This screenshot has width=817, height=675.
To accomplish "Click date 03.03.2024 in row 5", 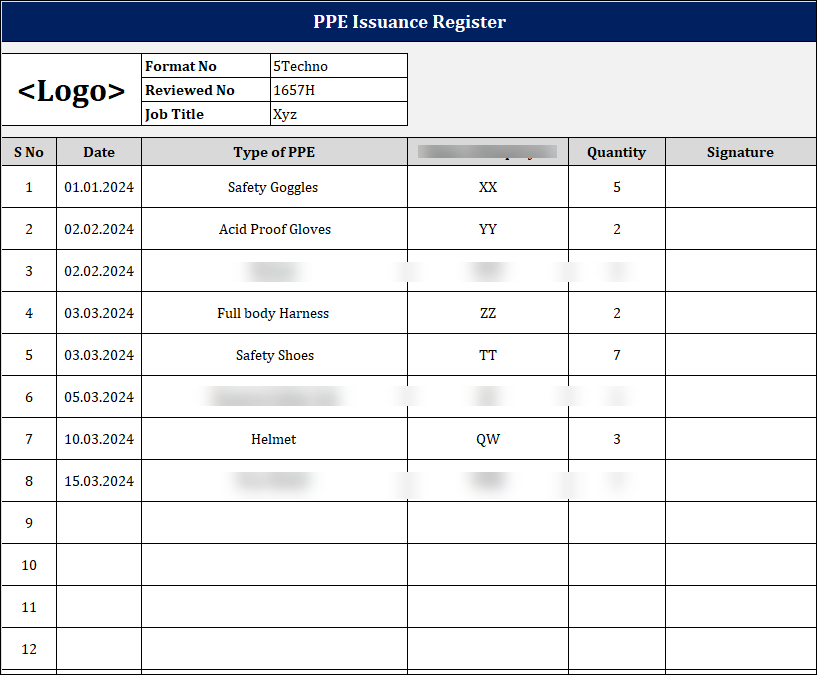I will tap(99, 355).
